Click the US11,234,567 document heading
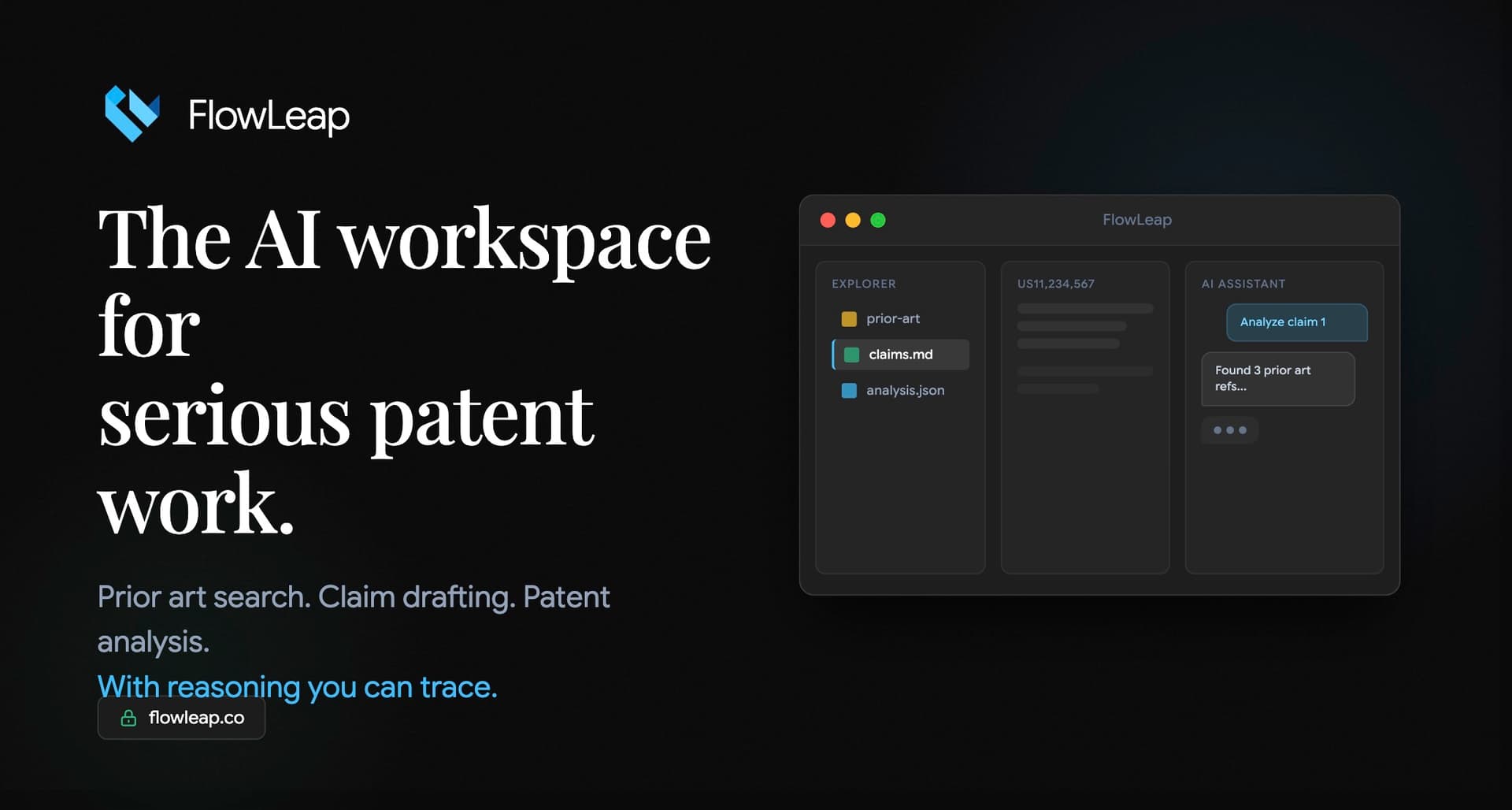 coord(1056,284)
